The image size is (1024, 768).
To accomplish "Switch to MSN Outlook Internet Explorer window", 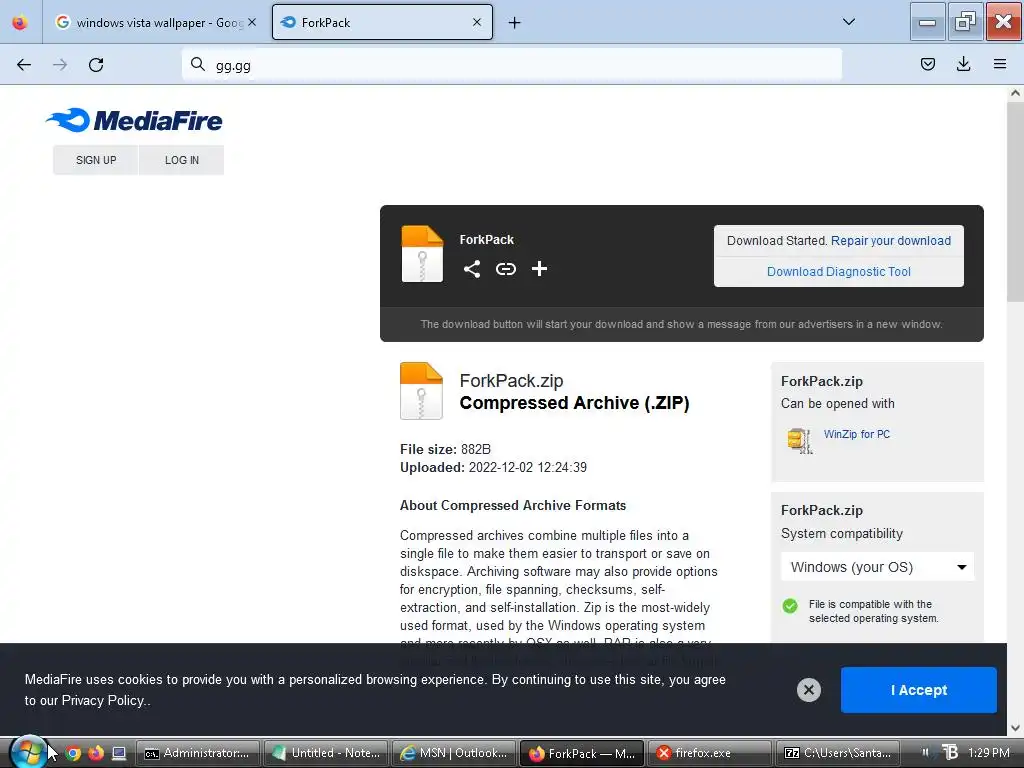I will pos(454,753).
